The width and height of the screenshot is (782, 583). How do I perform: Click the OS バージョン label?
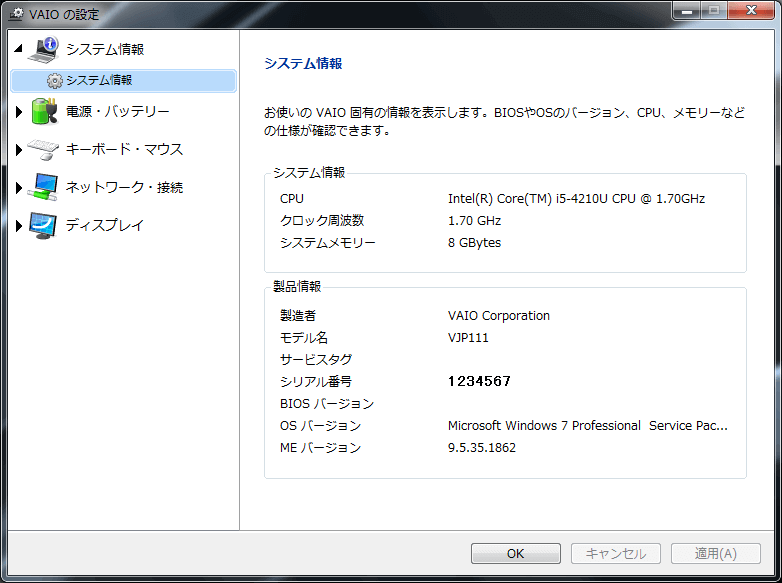coord(321,425)
